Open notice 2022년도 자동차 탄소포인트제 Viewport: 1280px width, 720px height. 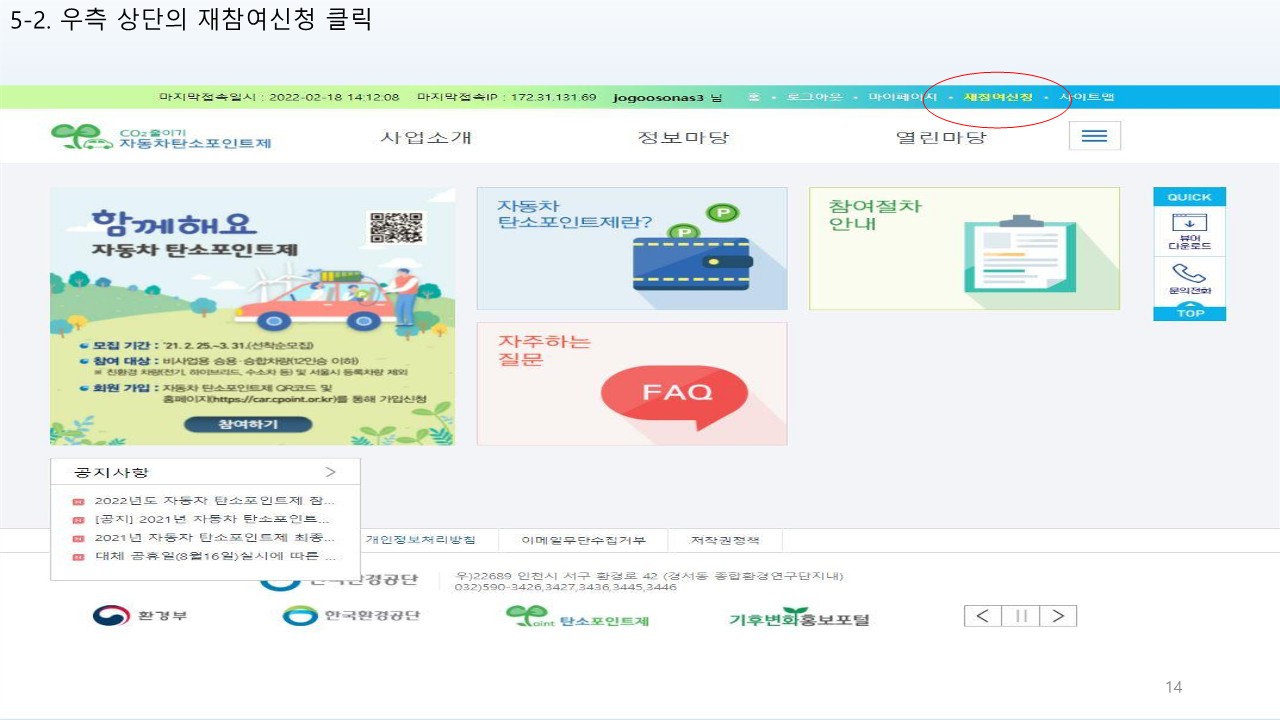tap(215, 500)
